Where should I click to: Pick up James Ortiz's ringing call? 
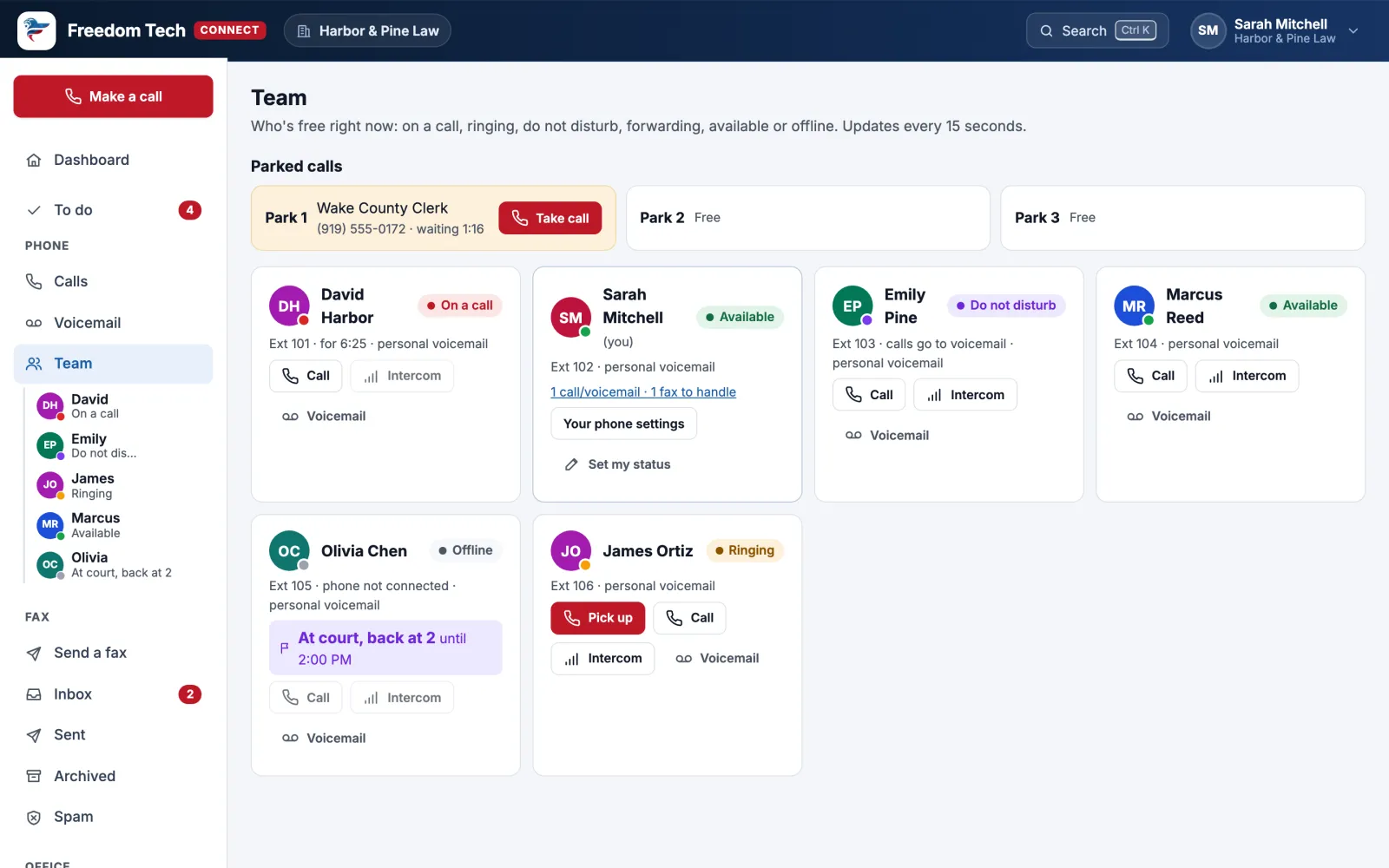(x=598, y=618)
